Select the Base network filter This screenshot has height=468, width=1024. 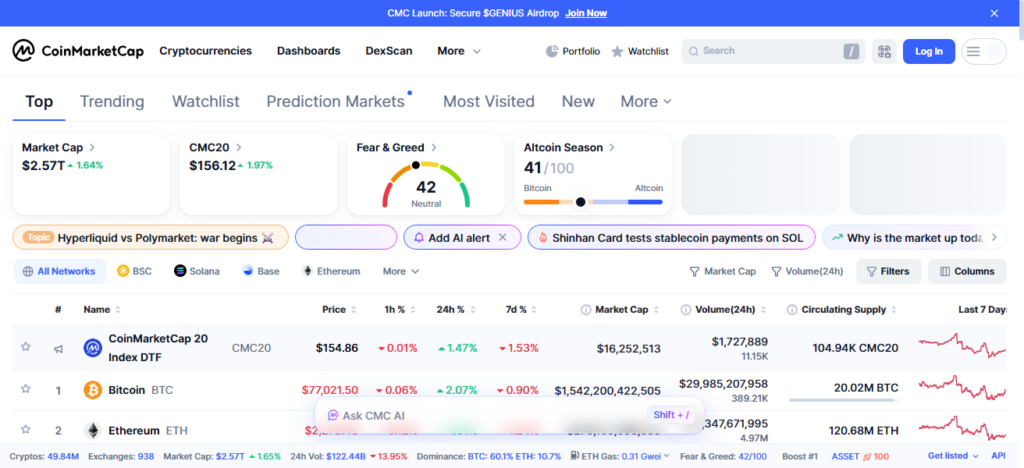click(x=261, y=271)
